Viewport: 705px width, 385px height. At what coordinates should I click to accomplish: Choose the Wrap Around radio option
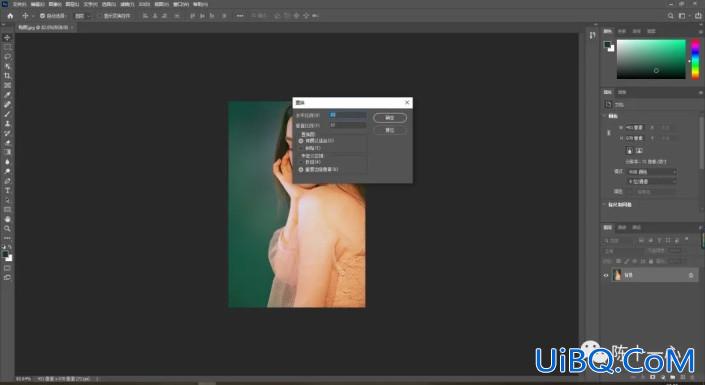301,162
